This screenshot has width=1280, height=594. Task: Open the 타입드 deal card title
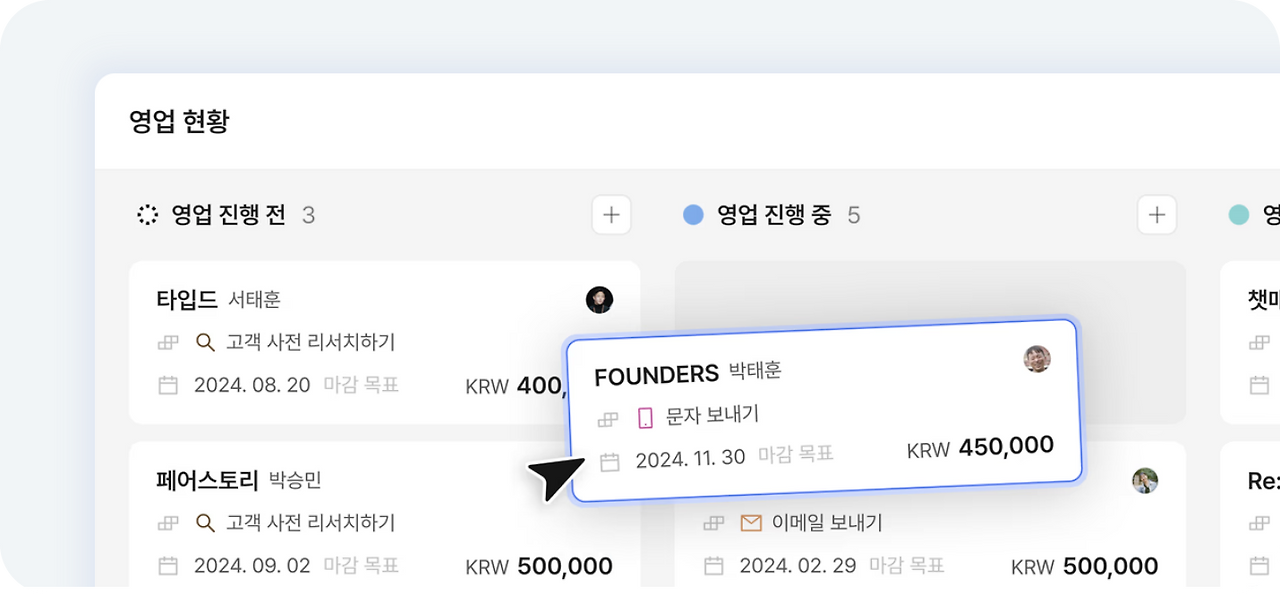(187, 299)
